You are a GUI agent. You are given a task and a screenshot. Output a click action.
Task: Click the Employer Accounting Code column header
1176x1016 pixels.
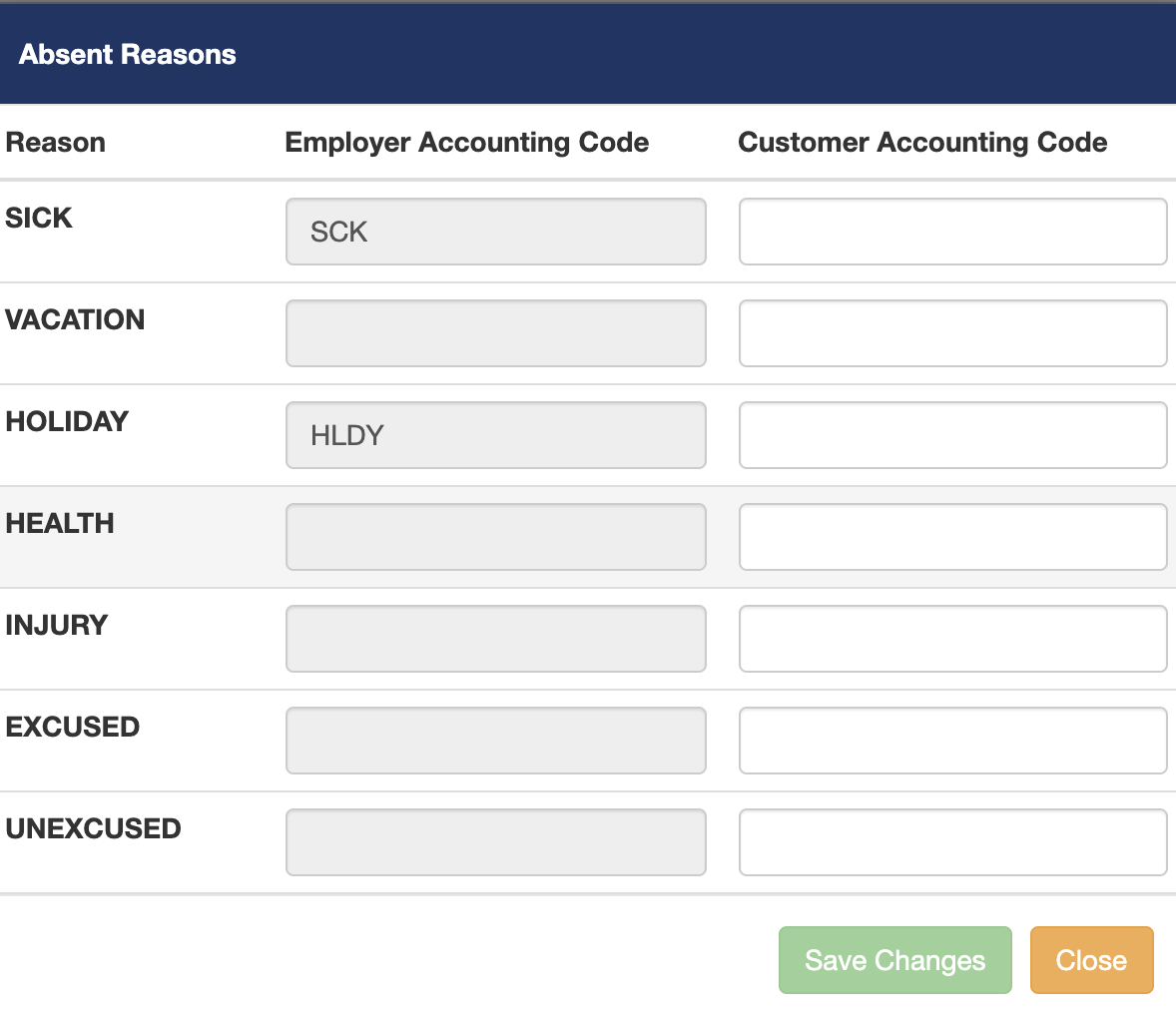pos(466,142)
